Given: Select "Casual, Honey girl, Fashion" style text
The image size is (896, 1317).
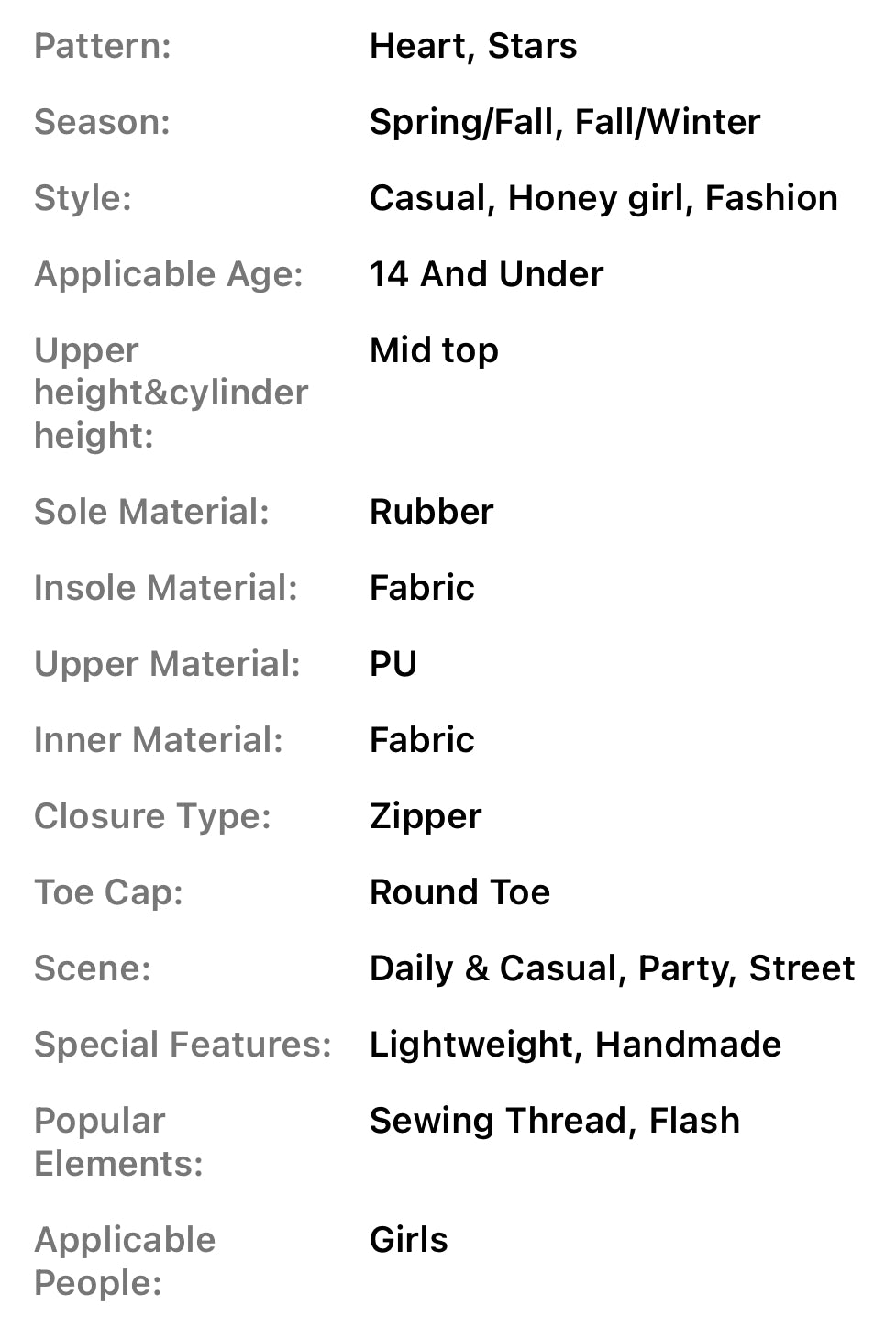Looking at the screenshot, I should click(603, 198).
